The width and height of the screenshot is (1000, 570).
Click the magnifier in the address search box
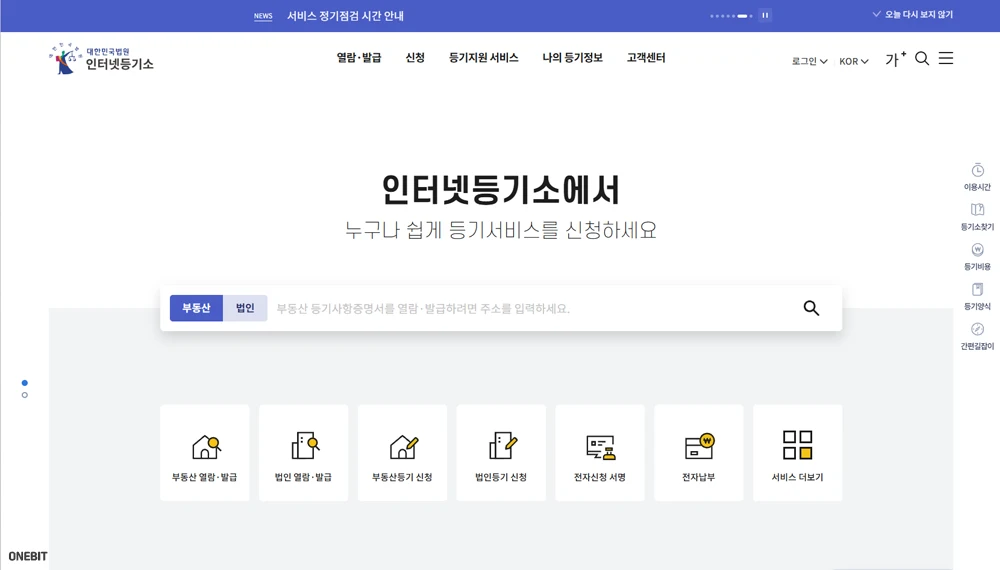[811, 308]
